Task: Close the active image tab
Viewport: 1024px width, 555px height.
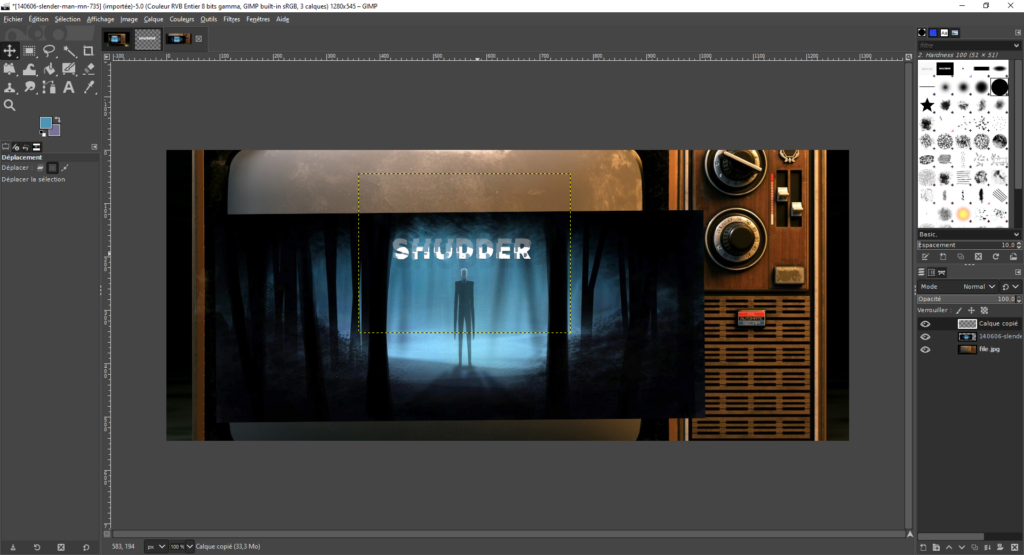Action: click(x=199, y=39)
